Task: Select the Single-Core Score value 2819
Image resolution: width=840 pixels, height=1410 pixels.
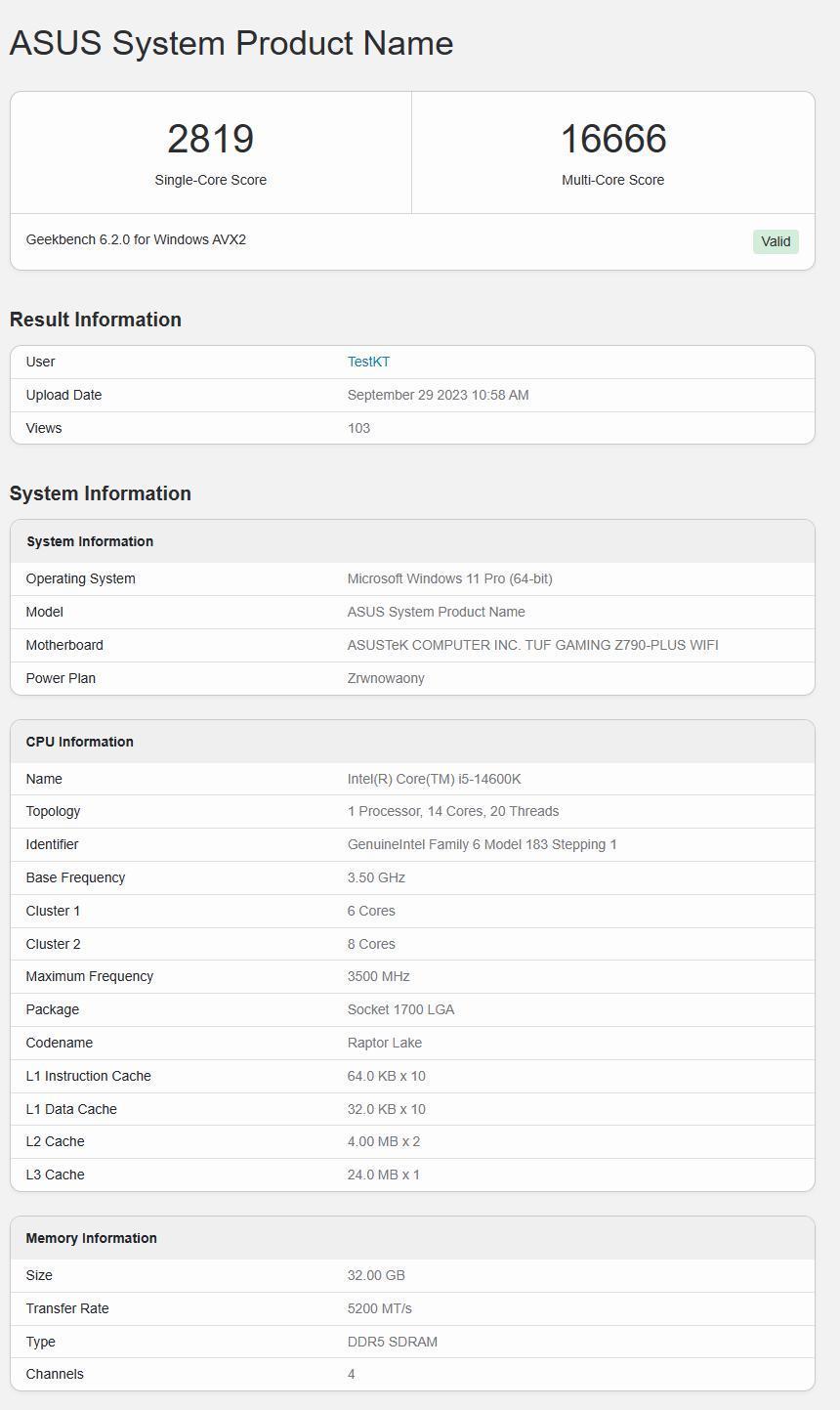Action: pos(210,138)
